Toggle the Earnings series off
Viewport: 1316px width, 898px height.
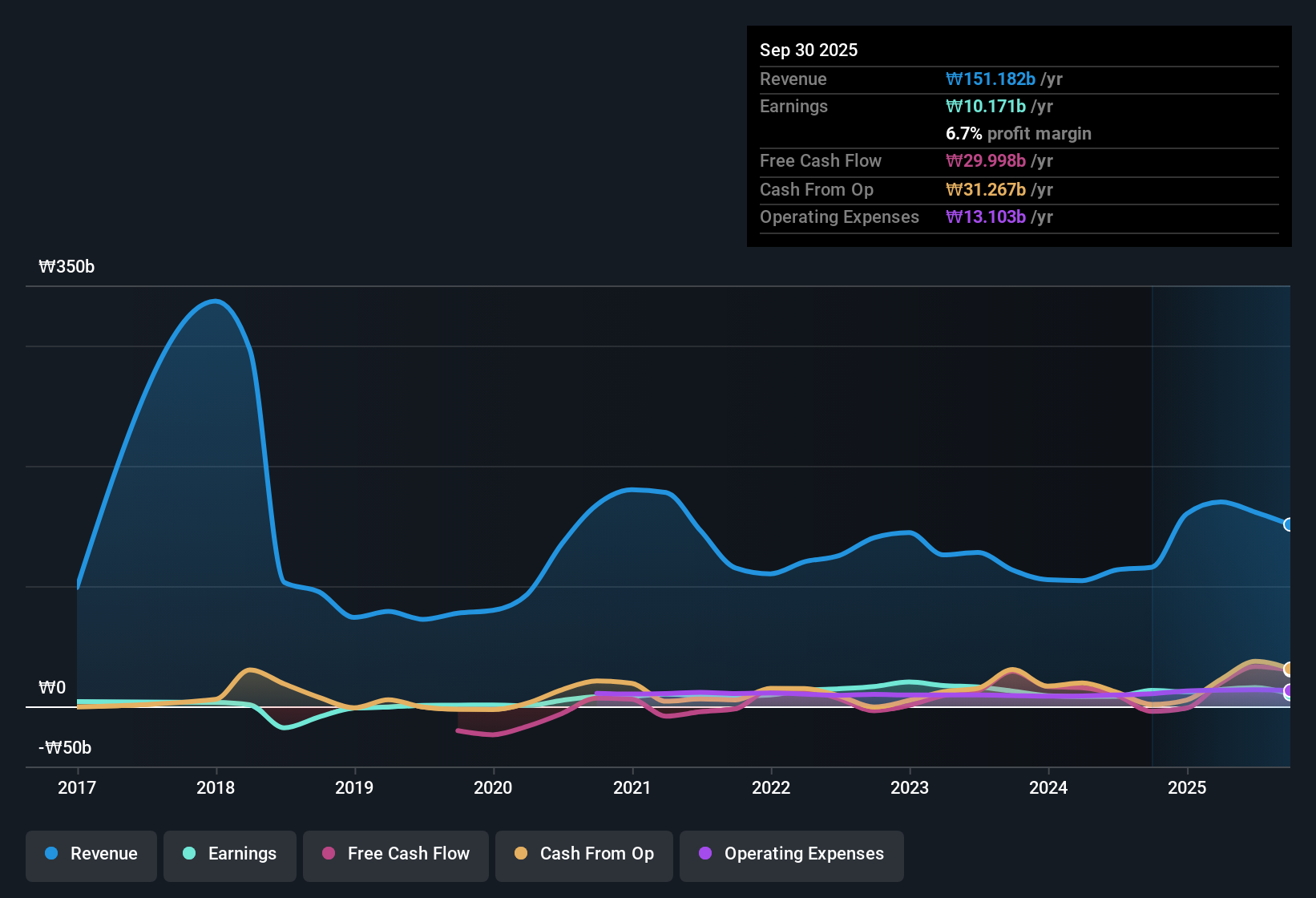(x=230, y=854)
